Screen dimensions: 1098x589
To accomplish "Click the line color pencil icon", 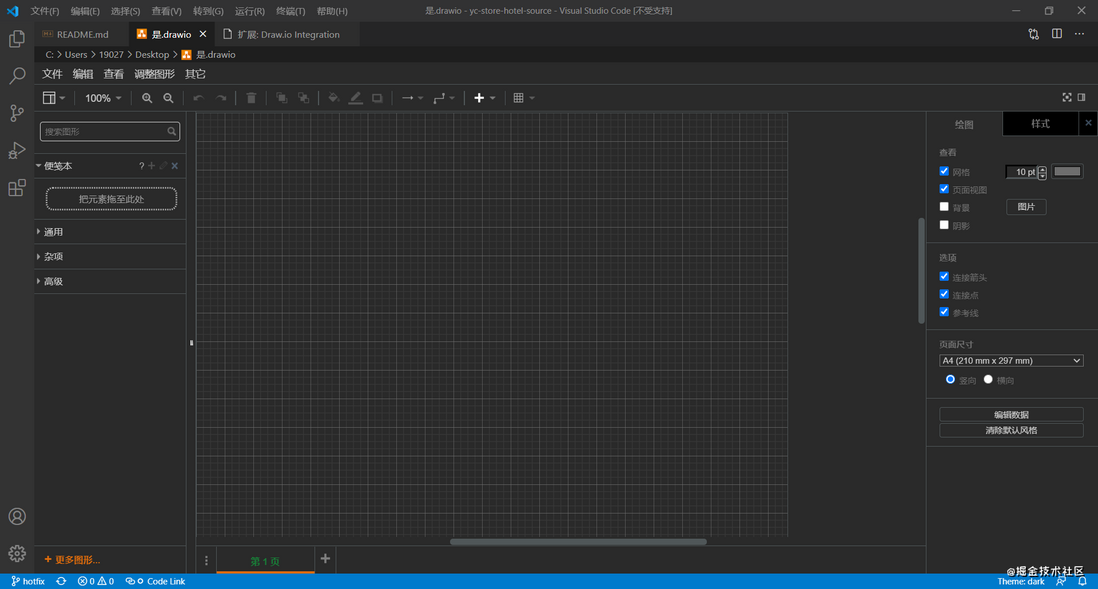I will 356,98.
